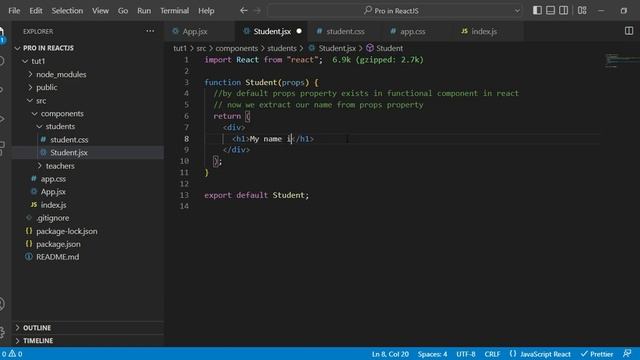Open .gitignore file in explorer
Viewport: 640px width, 360px height.
point(88,218)
